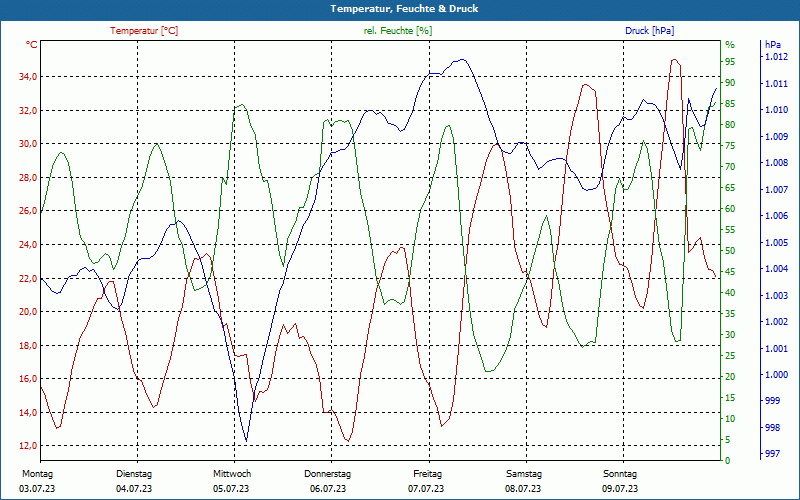Click the 28,0 temperature axis value
This screenshot has width=800, height=500.
point(28,178)
